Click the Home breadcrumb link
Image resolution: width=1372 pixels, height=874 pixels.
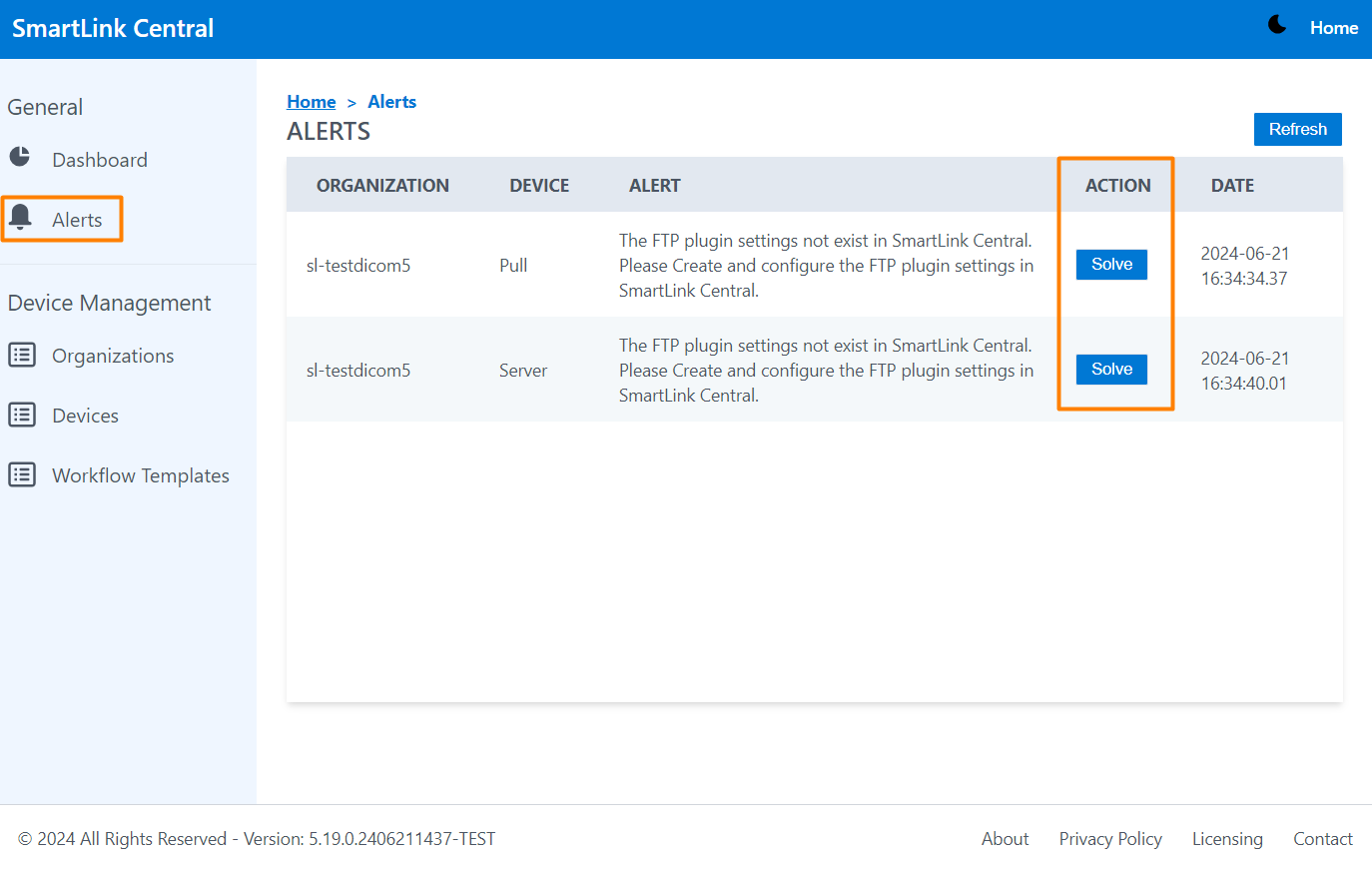[311, 102]
